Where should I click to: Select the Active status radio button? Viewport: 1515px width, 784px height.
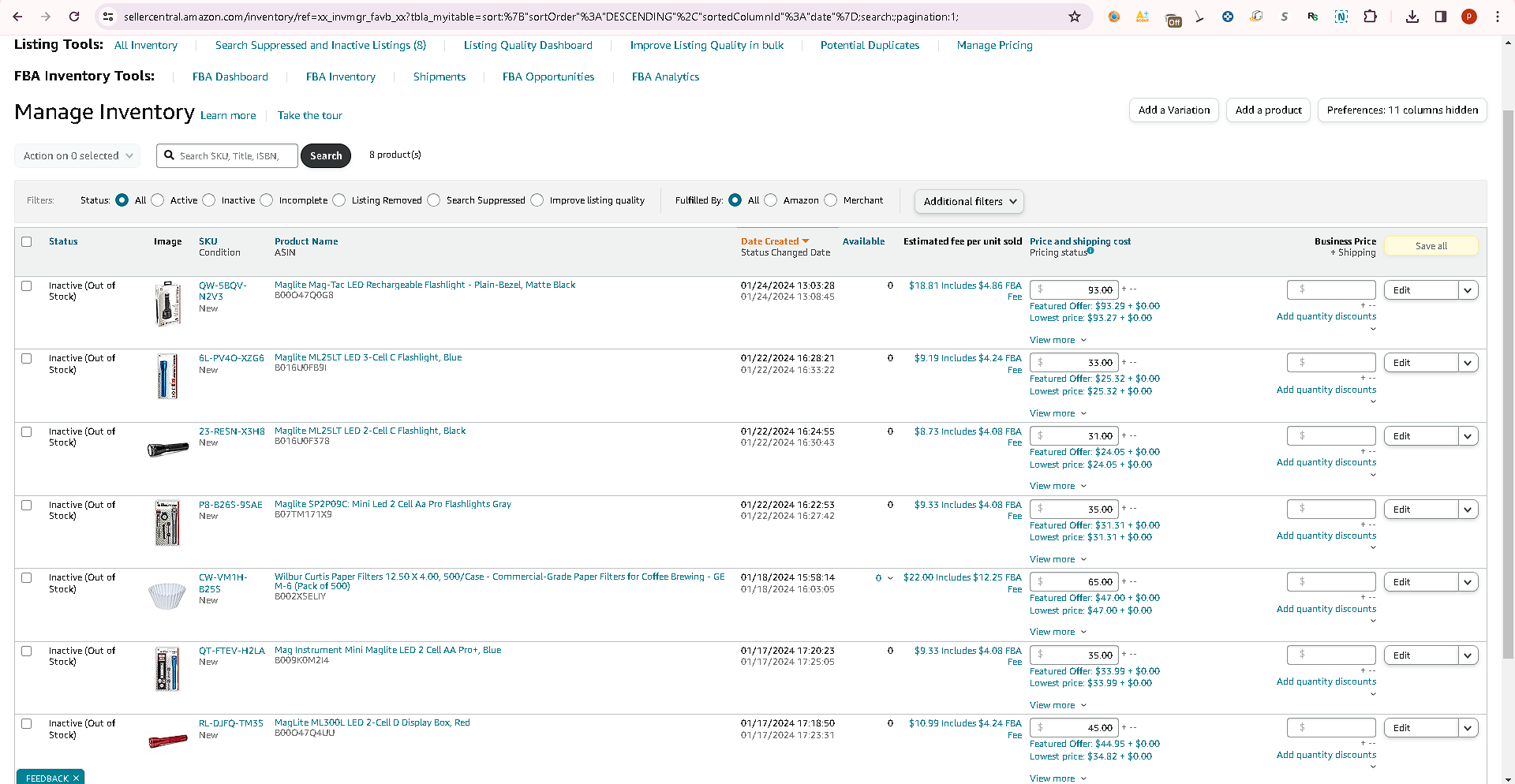(158, 200)
